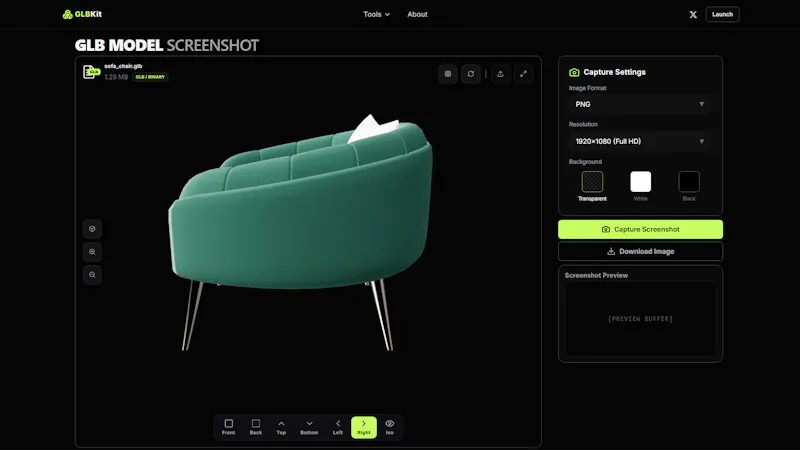Click the upload model icon
The image size is (800, 450).
(x=501, y=74)
